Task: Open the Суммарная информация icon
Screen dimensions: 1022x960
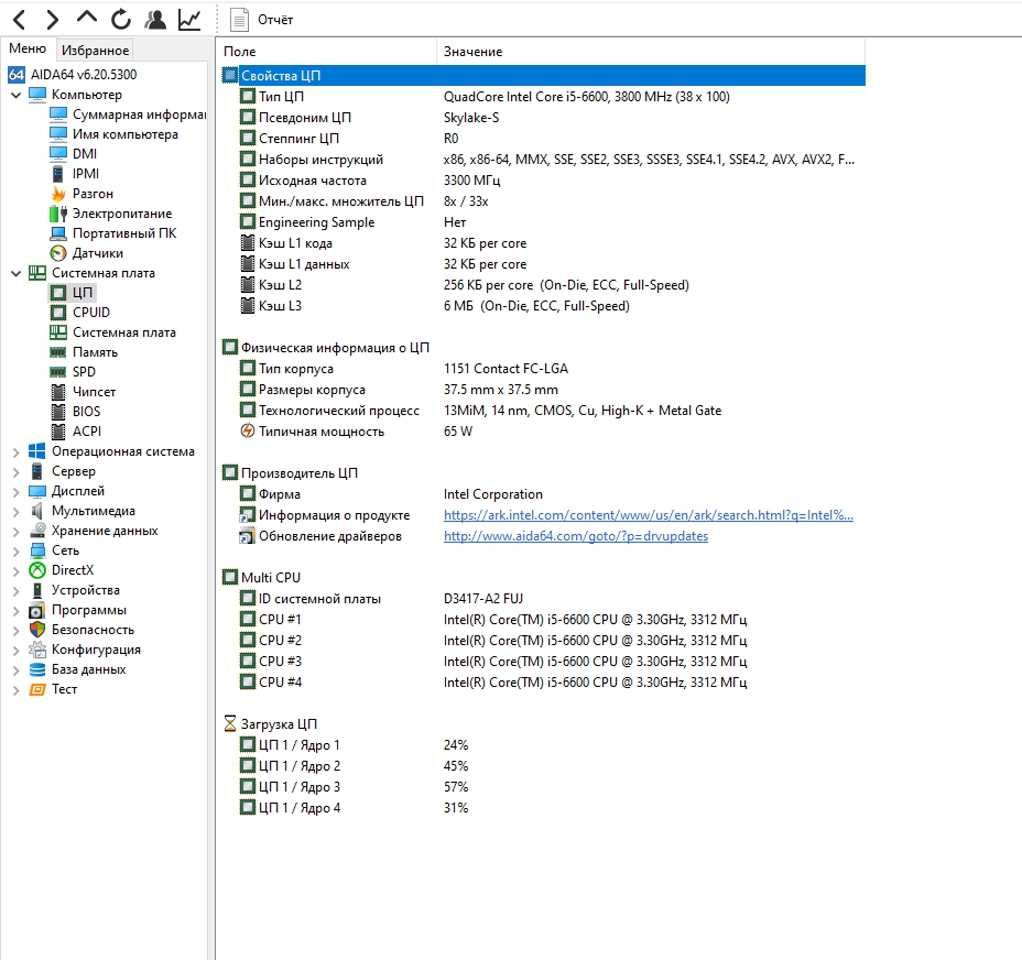Action: coord(58,114)
